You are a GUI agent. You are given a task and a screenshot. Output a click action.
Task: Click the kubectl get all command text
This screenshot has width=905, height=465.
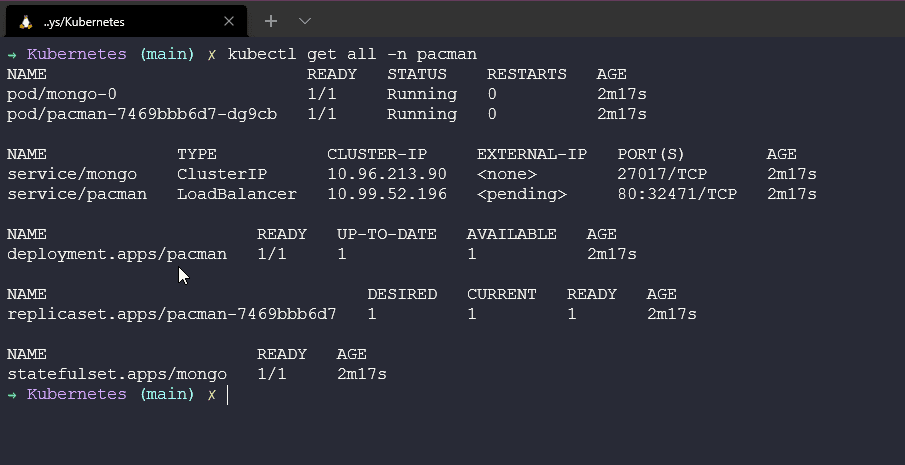click(x=352, y=54)
